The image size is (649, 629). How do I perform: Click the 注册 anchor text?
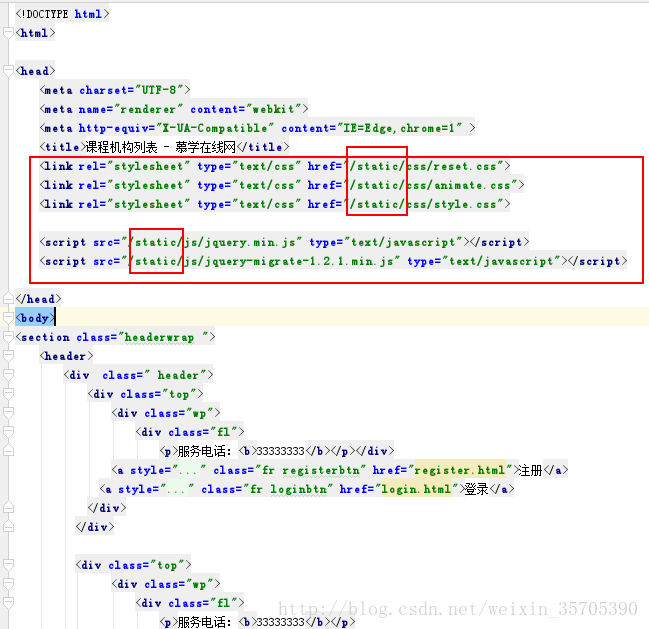click(531, 470)
